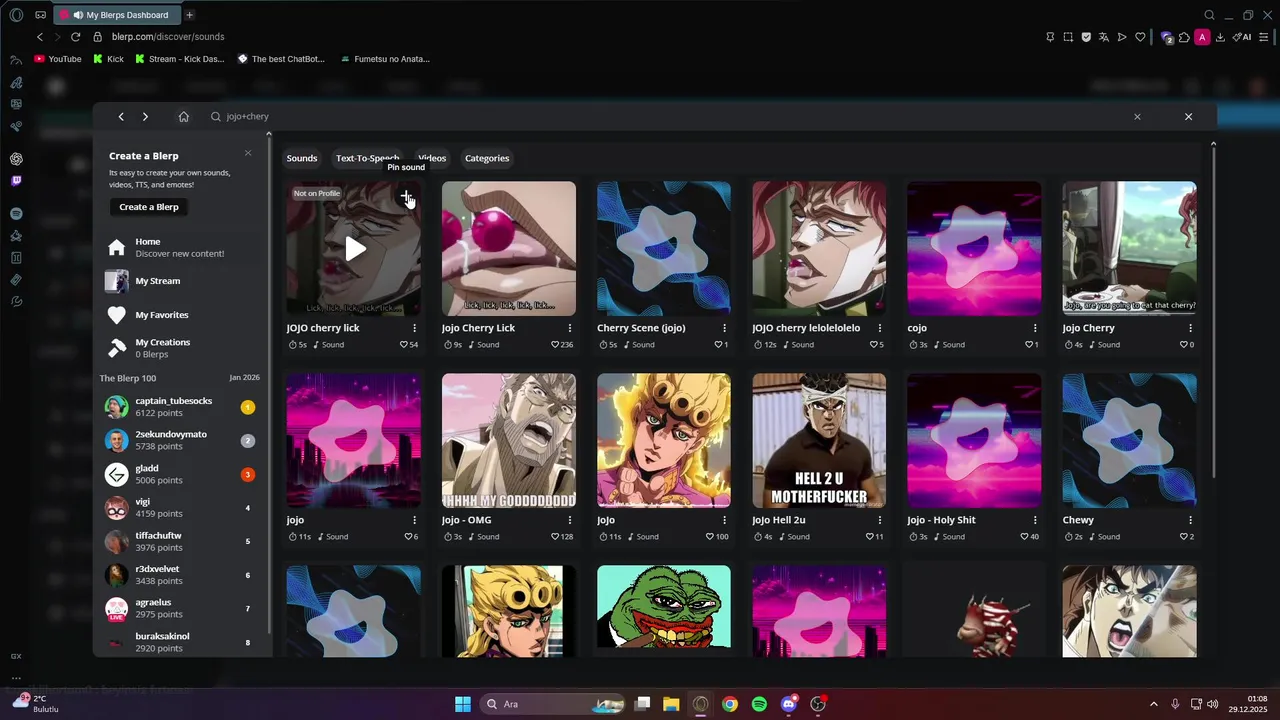This screenshot has width=1280, height=720.
Task: Open browser downloads icon
Action: pyautogui.click(x=1220, y=37)
